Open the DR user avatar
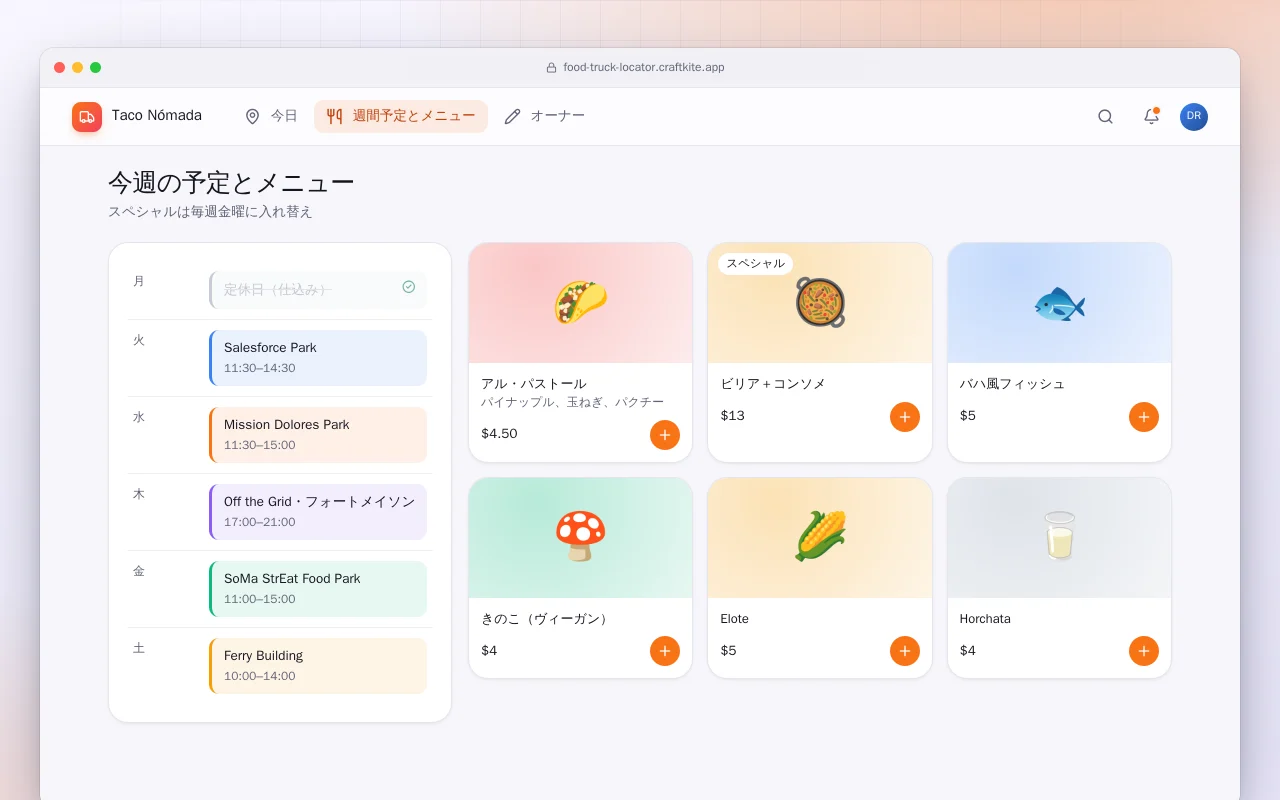 click(x=1194, y=117)
